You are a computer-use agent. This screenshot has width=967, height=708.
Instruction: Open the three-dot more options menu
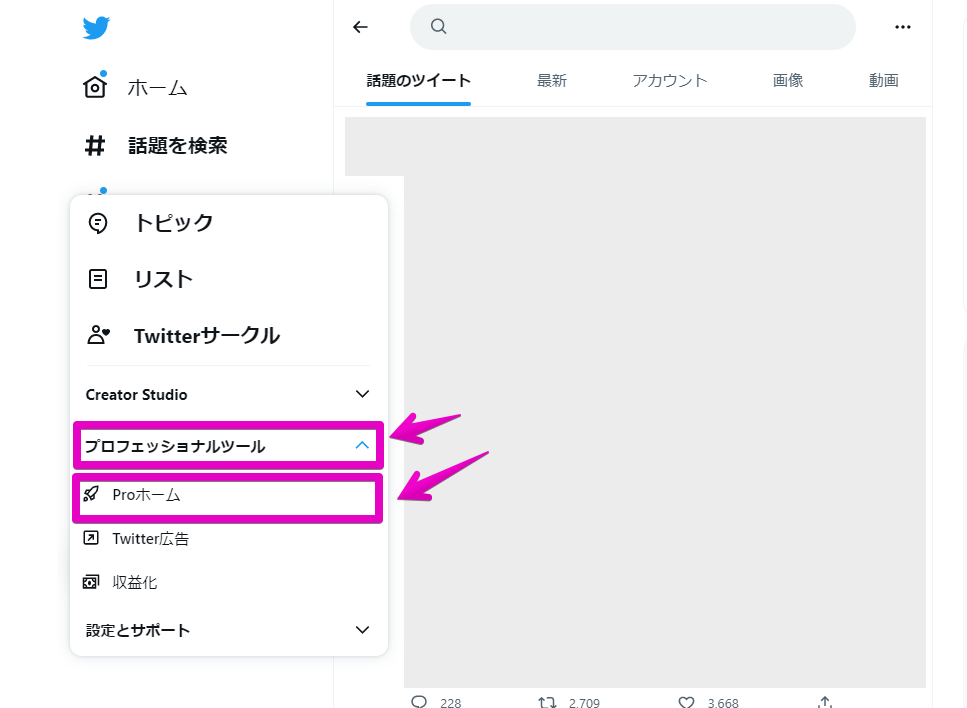coord(903,27)
